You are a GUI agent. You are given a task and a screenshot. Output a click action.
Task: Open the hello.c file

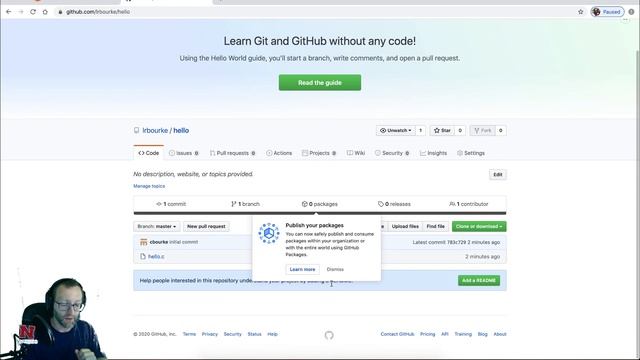click(x=156, y=256)
